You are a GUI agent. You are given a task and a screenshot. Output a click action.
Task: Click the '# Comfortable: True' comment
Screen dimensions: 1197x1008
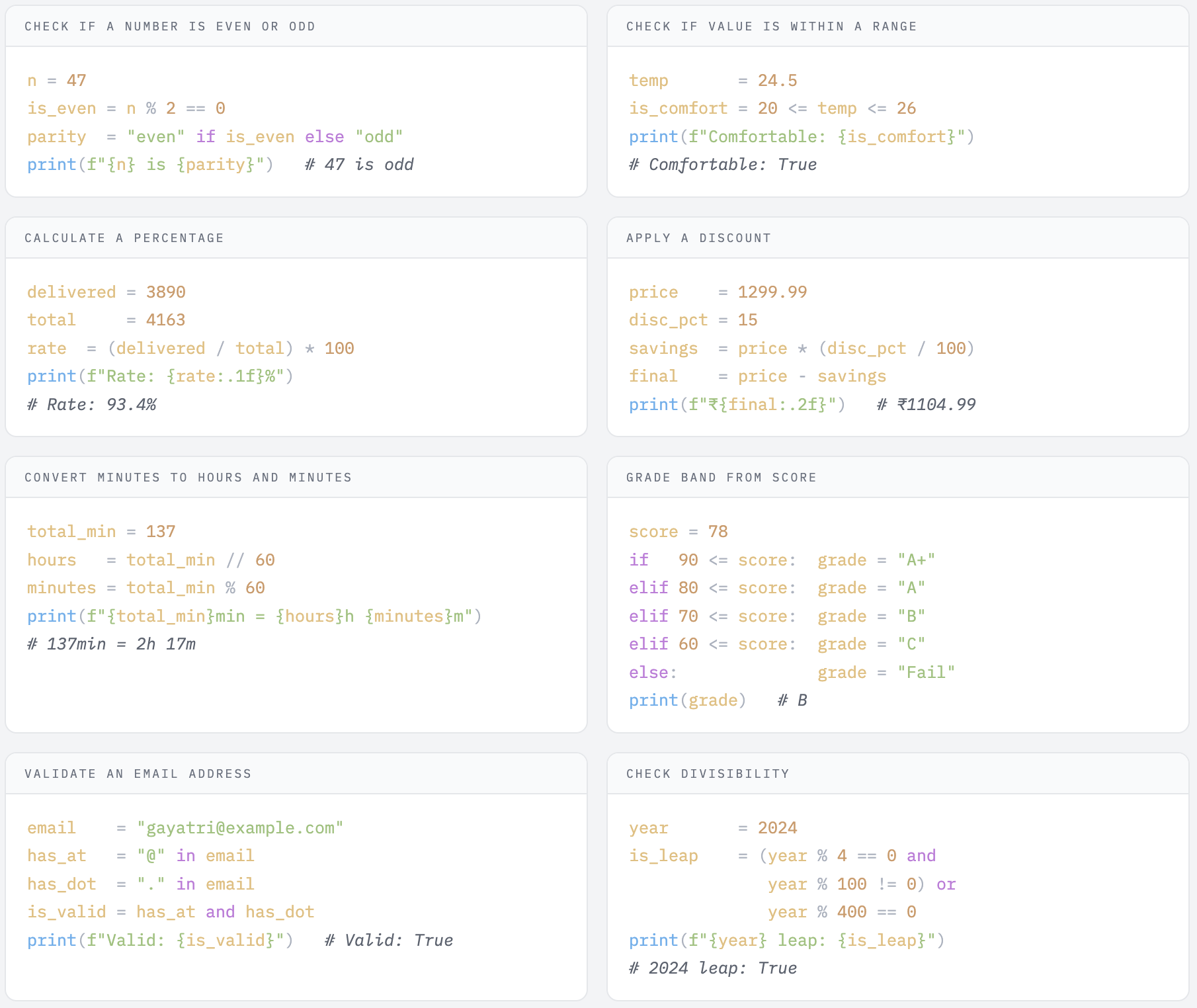723,165
